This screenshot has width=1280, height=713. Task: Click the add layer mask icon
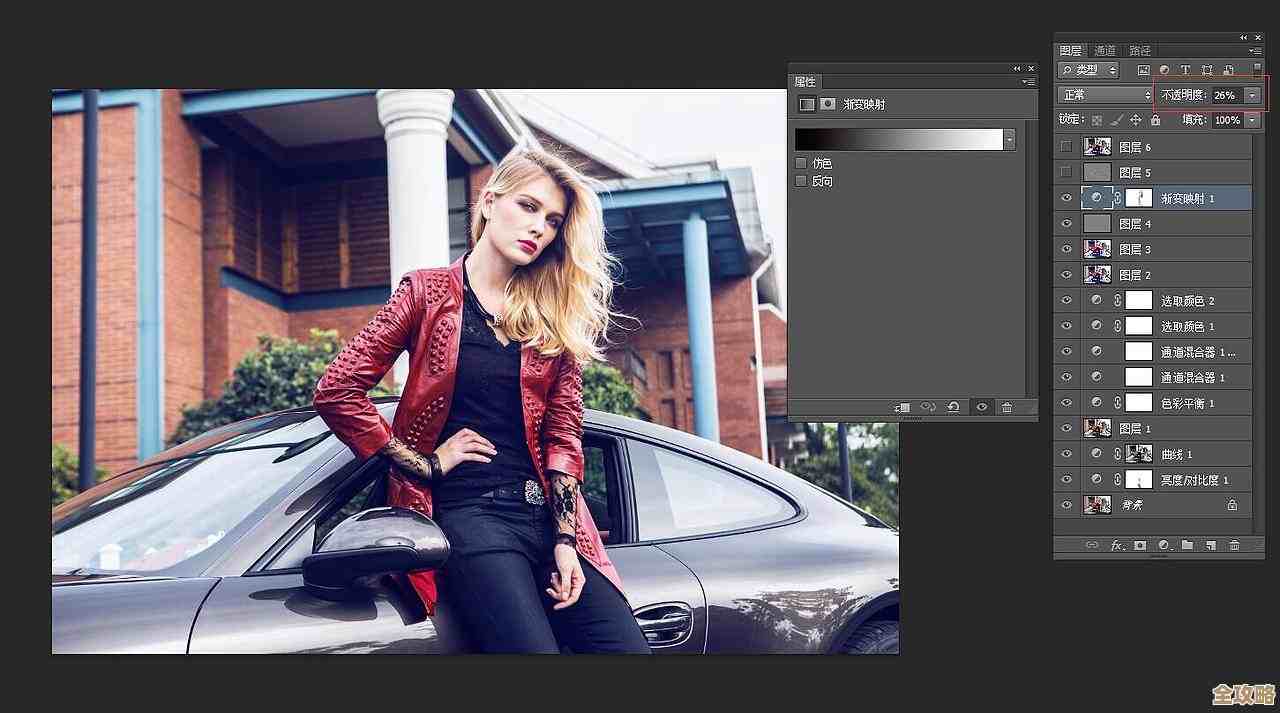[x=1139, y=545]
